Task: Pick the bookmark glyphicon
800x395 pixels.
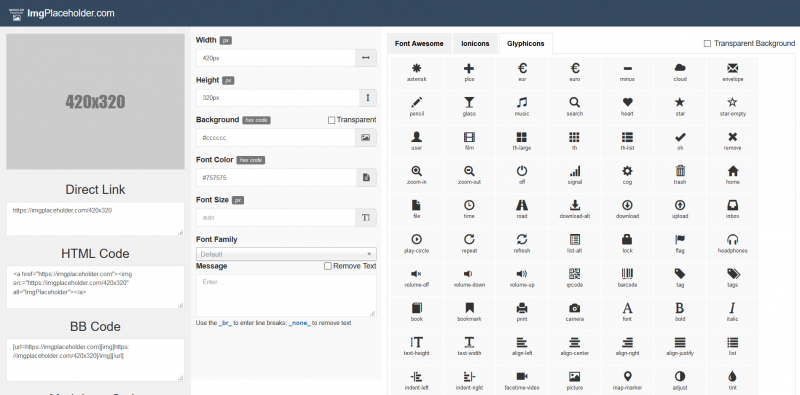Action: click(x=469, y=313)
